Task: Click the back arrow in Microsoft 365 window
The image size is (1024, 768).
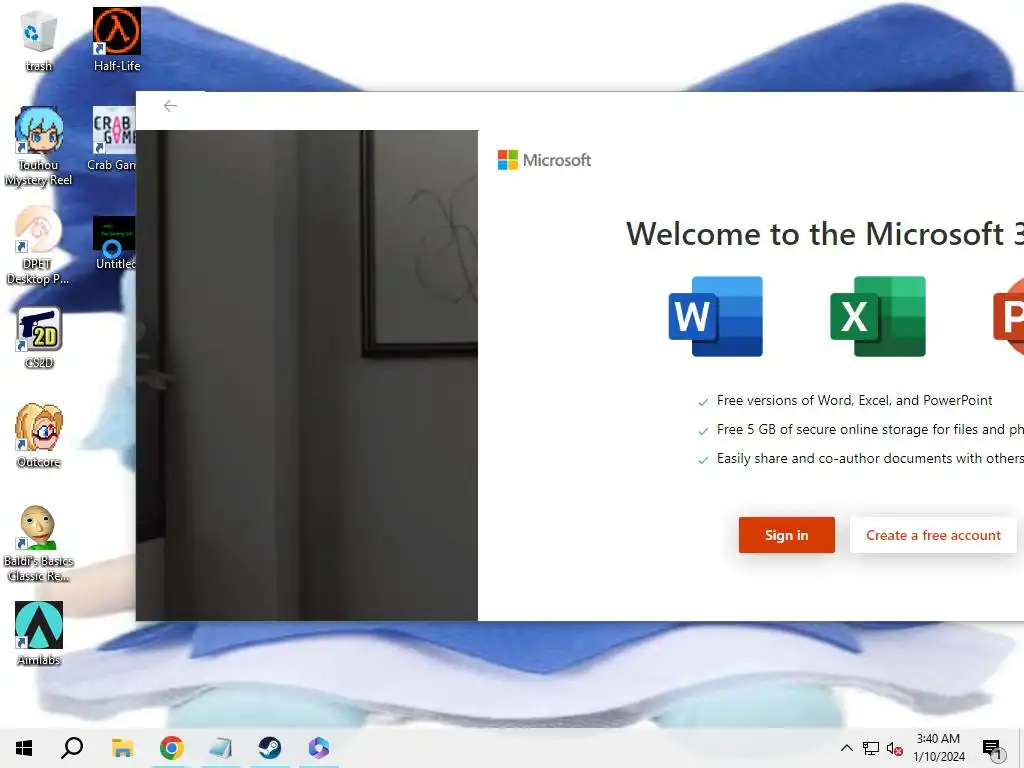Action: (170, 106)
